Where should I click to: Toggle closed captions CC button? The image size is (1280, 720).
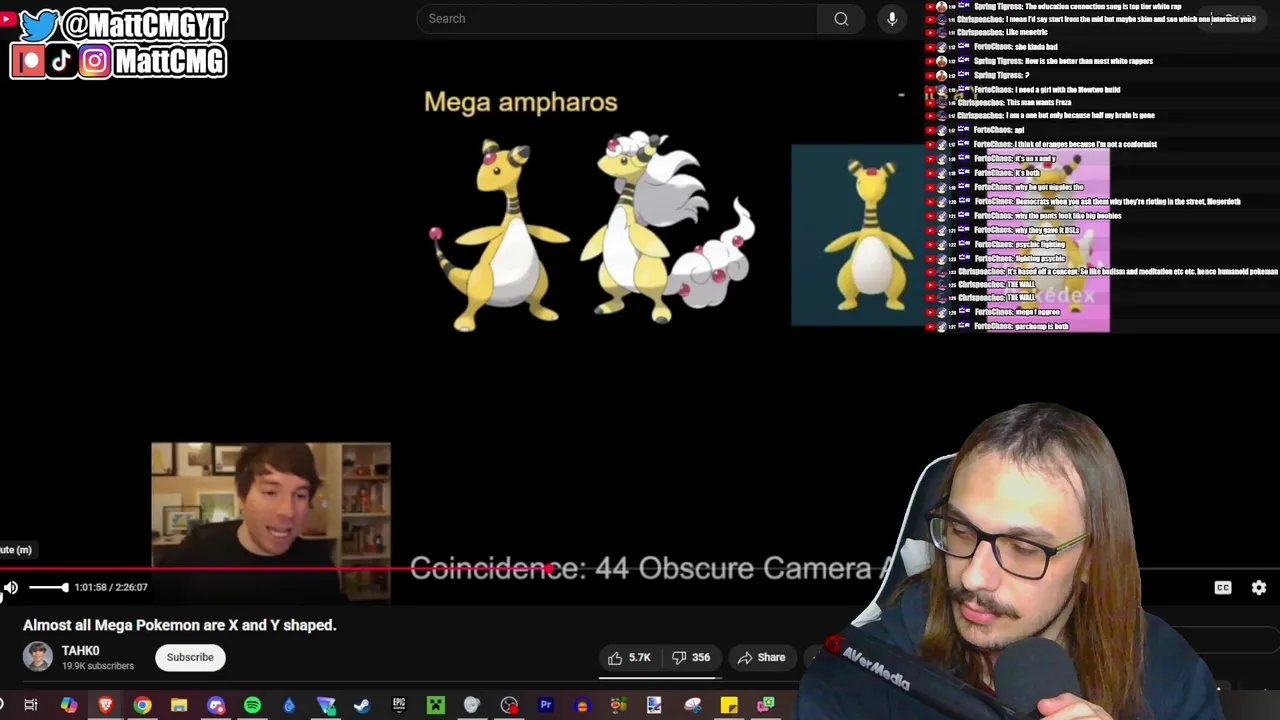tap(1223, 588)
